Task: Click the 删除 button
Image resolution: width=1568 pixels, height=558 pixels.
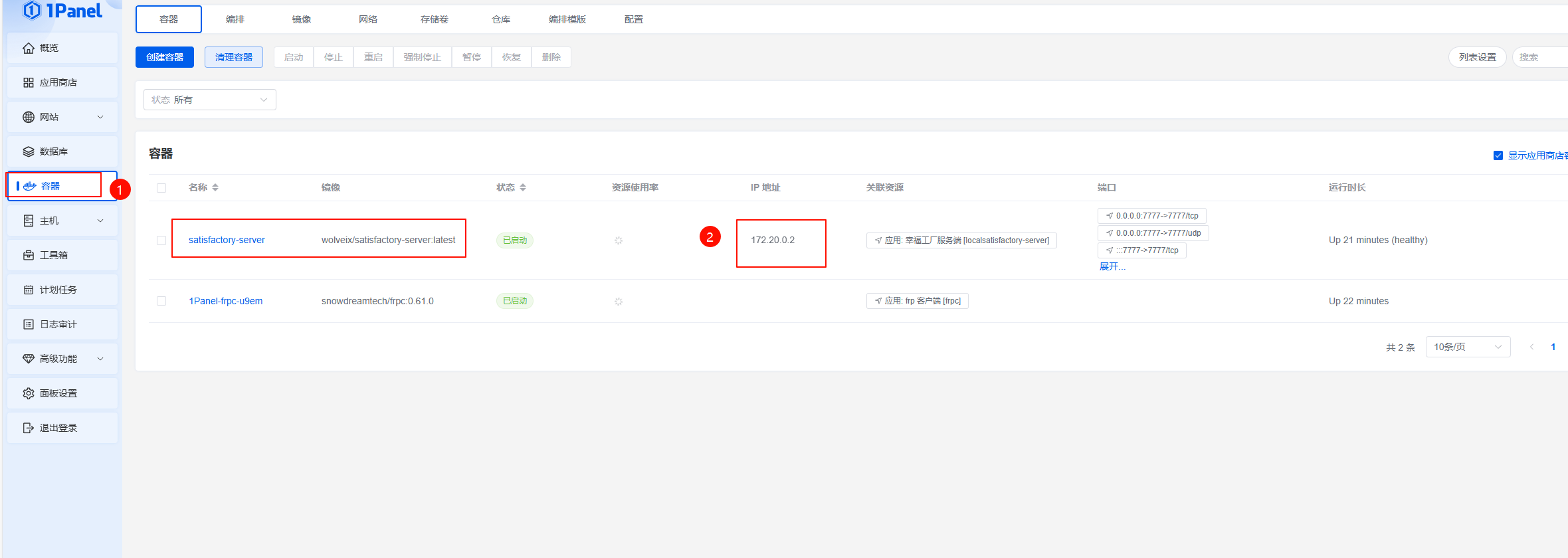Action: [x=551, y=57]
